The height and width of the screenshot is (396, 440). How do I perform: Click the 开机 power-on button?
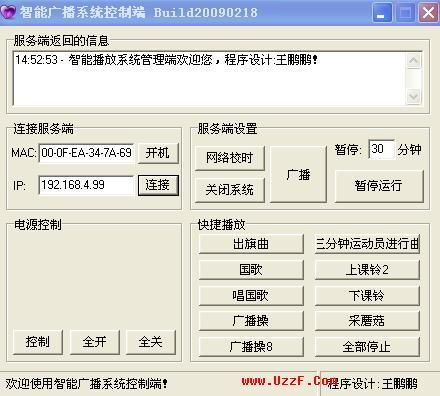point(158,153)
